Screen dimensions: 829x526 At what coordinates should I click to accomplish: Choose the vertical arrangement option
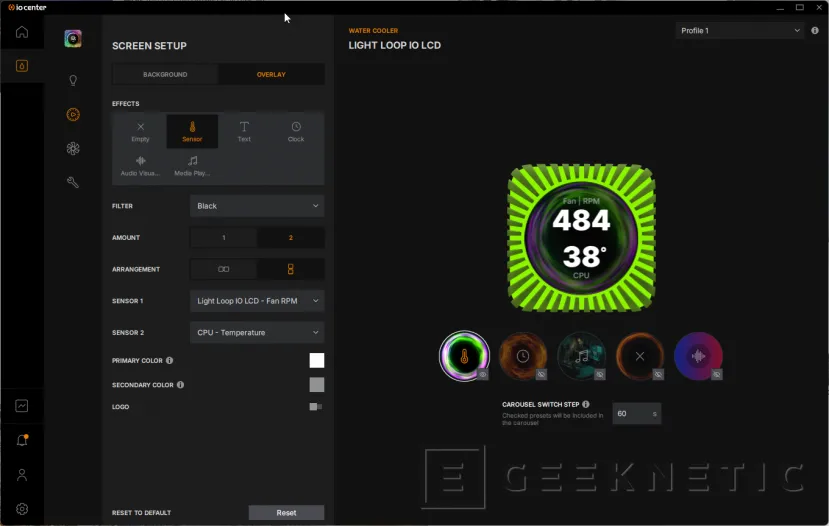click(290, 269)
